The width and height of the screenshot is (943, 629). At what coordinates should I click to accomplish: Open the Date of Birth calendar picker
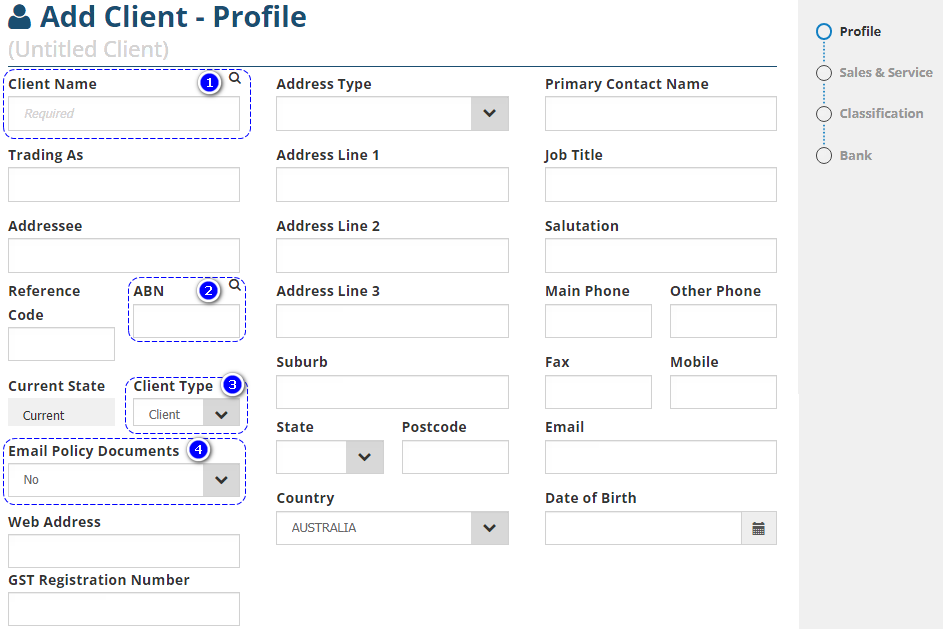point(758,528)
